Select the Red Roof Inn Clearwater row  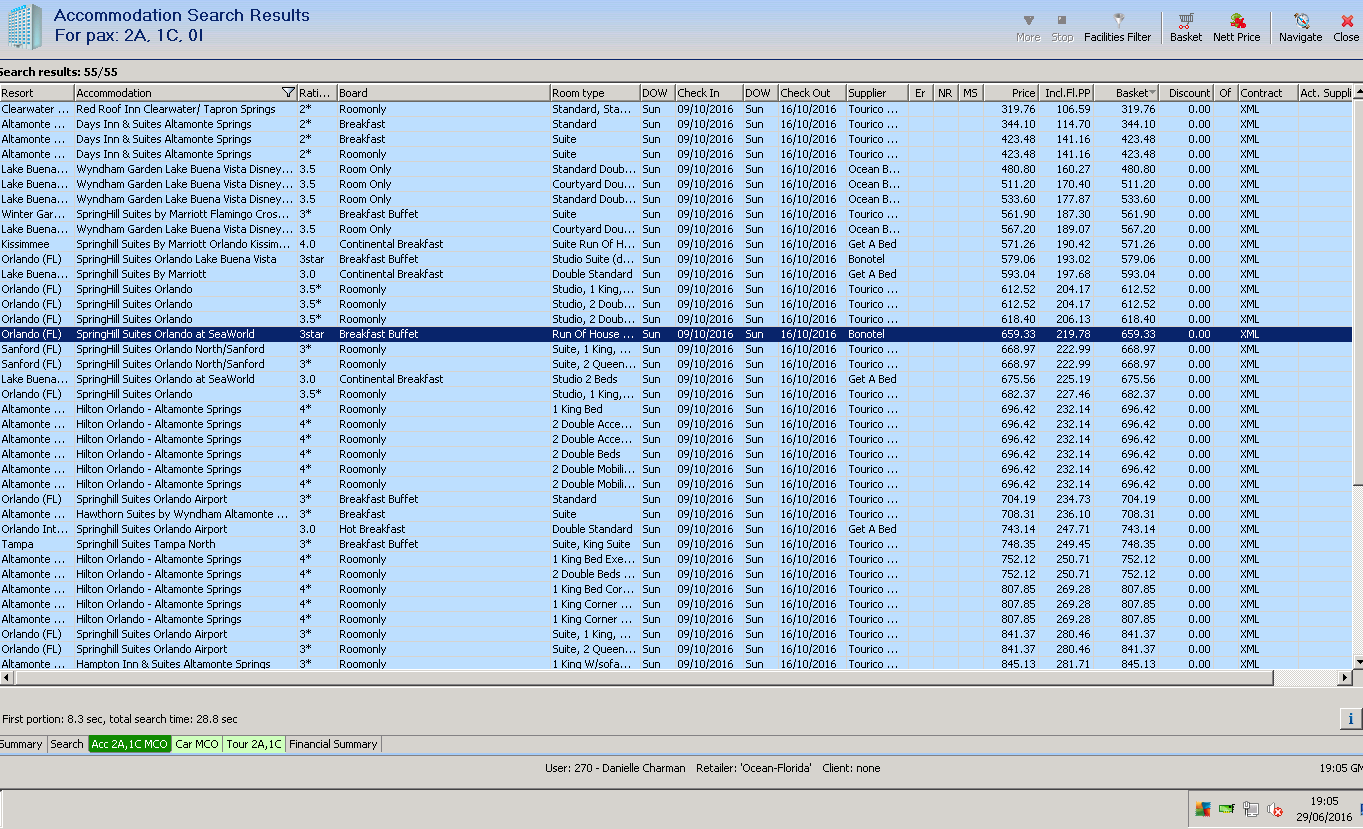coord(676,109)
